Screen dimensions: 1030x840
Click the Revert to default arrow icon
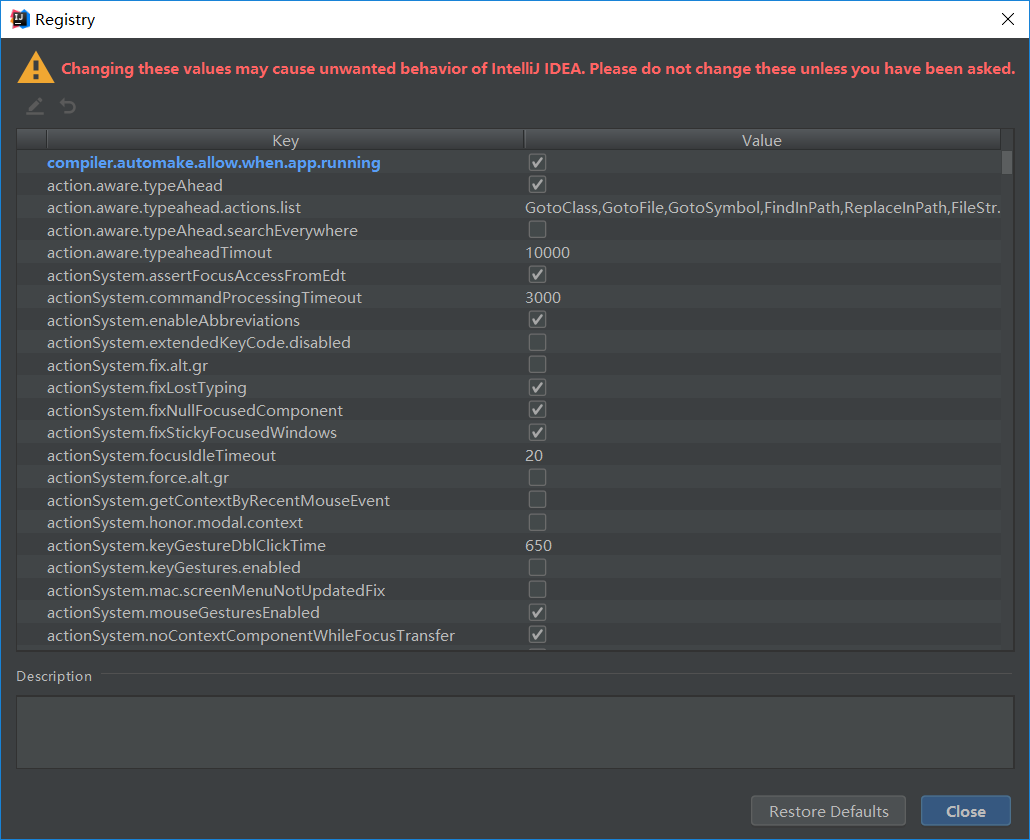click(x=68, y=106)
